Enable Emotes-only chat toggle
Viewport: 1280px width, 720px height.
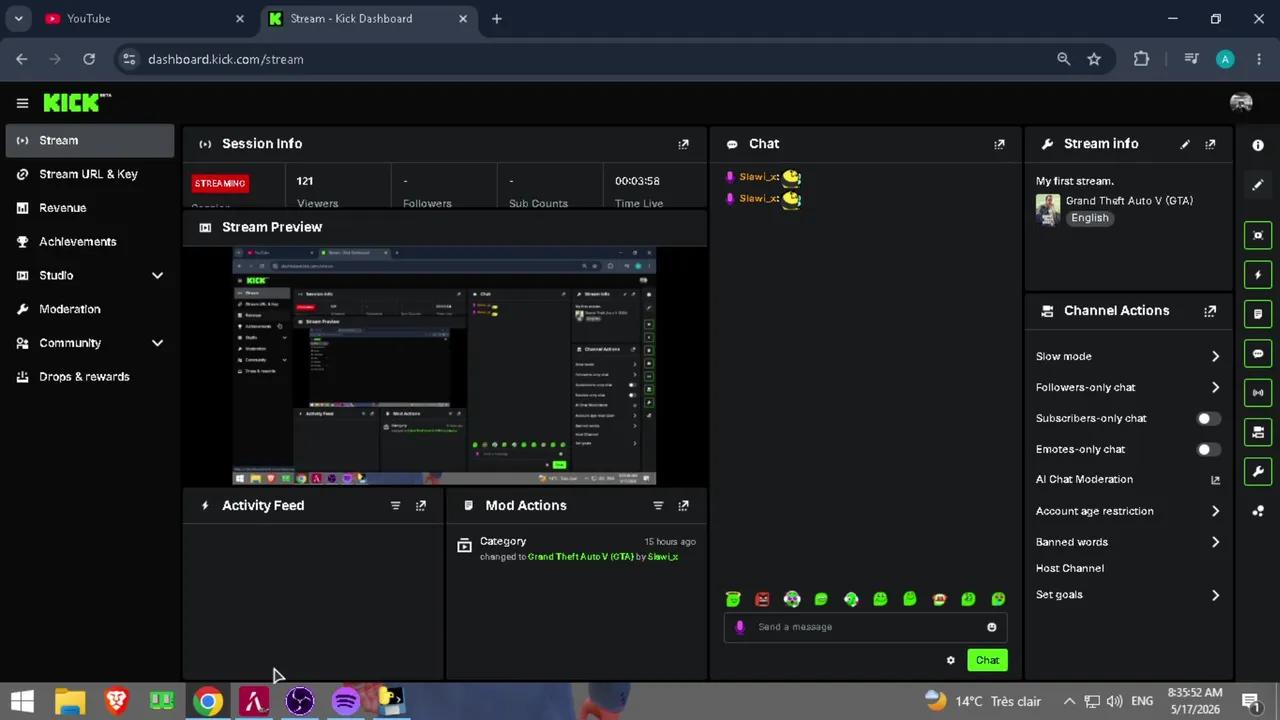[x=1209, y=450]
